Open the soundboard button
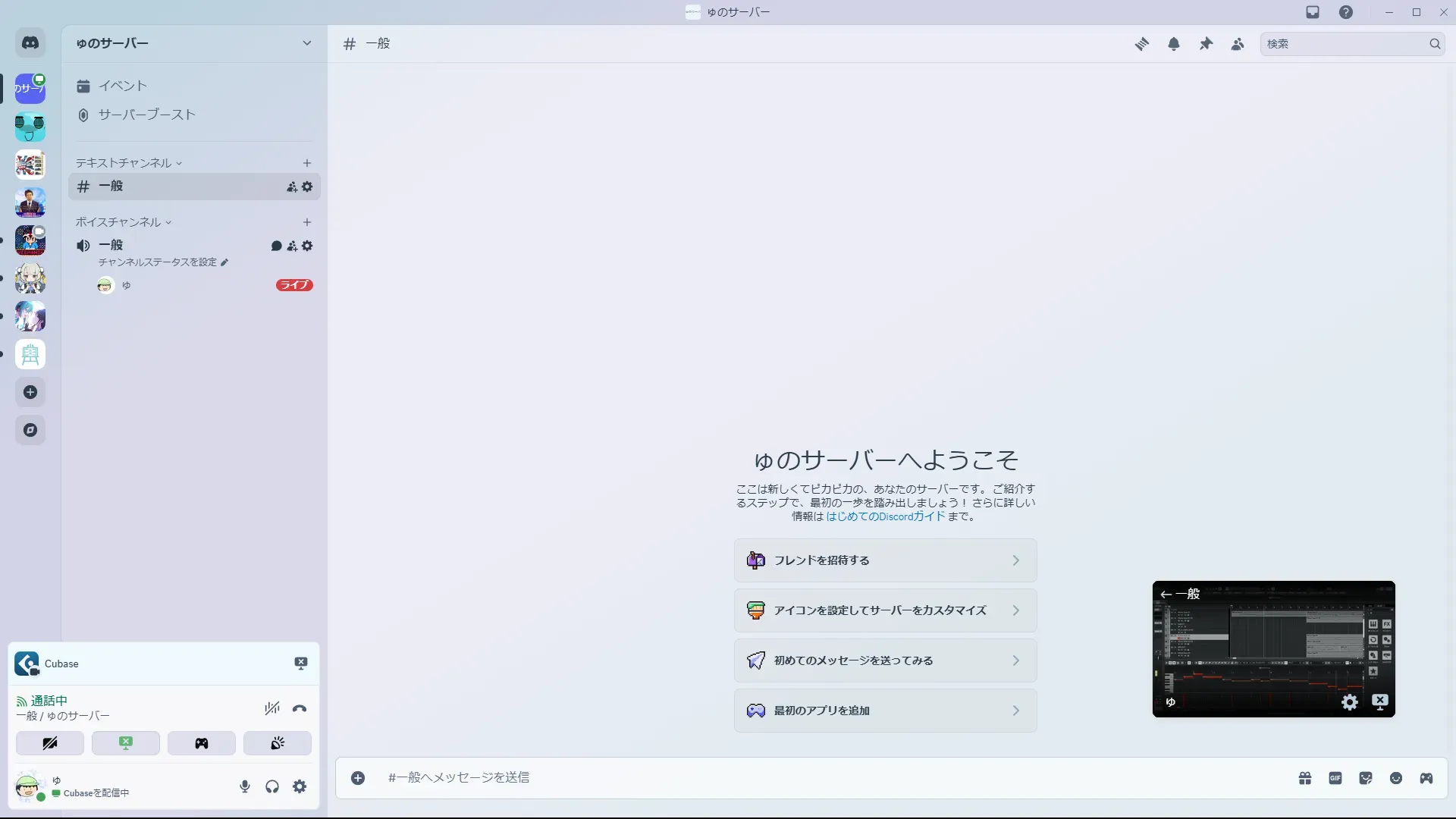Screen dimensions: 1456x819 [x=278, y=743]
